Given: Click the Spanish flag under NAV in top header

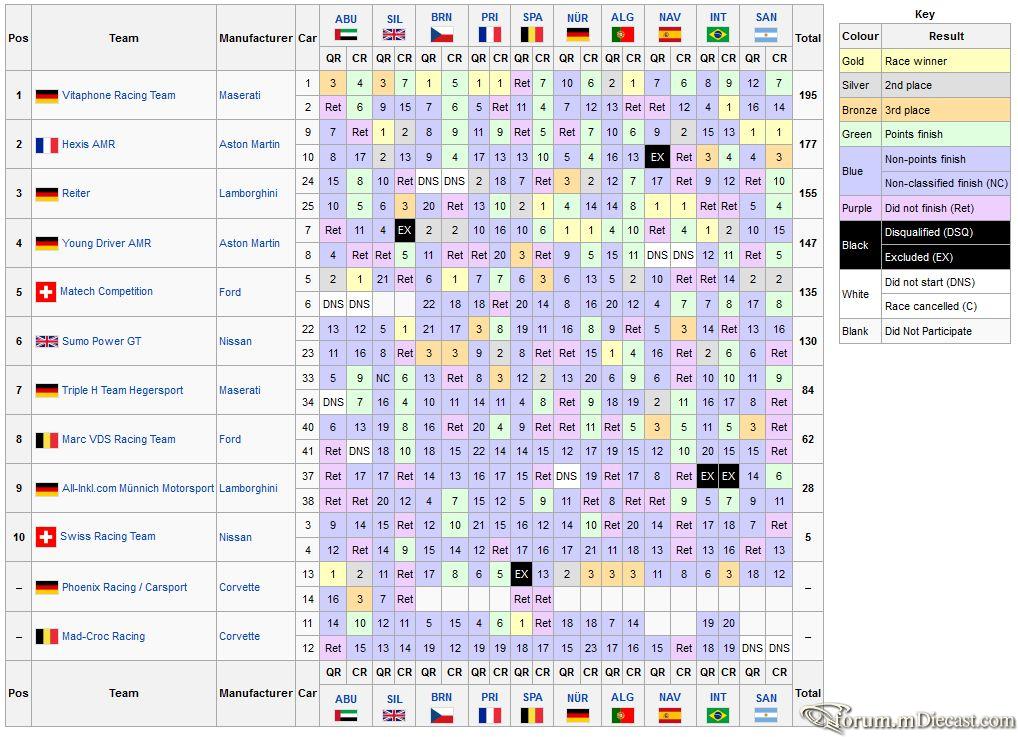Looking at the screenshot, I should 669,34.
